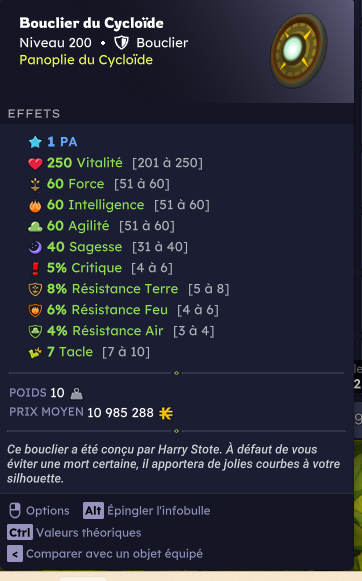This screenshot has height=581, width=362.
Task: Open the Panoplie du Cycloïde set link
Action: pos(86,60)
